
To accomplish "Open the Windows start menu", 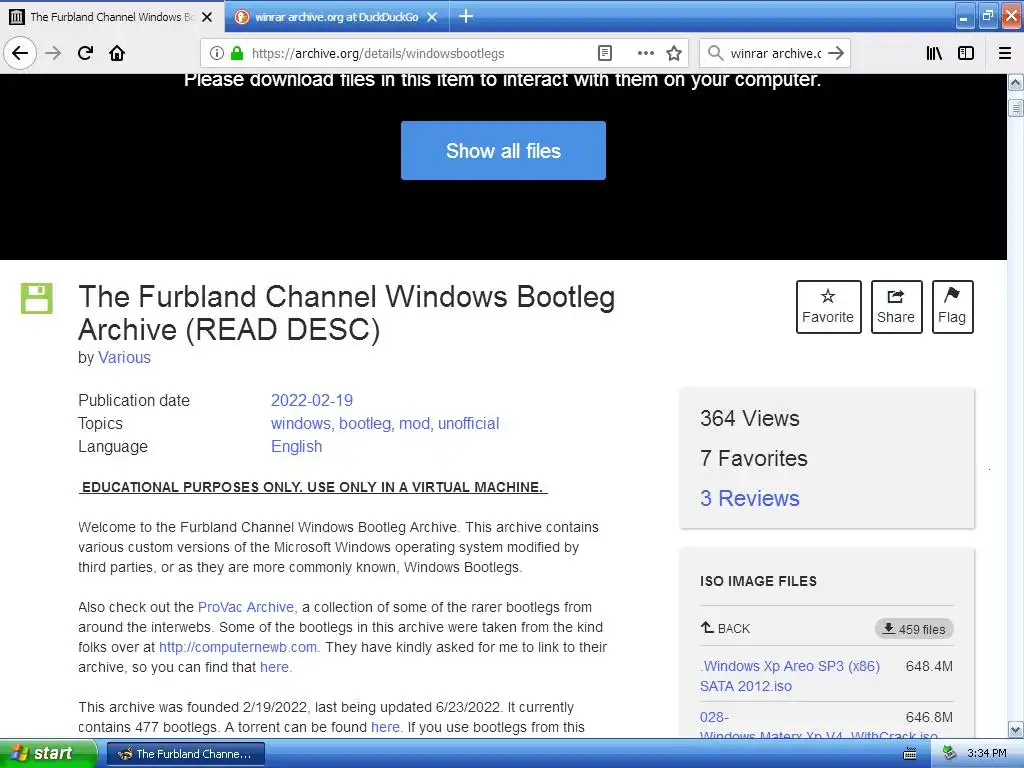I will tap(48, 754).
